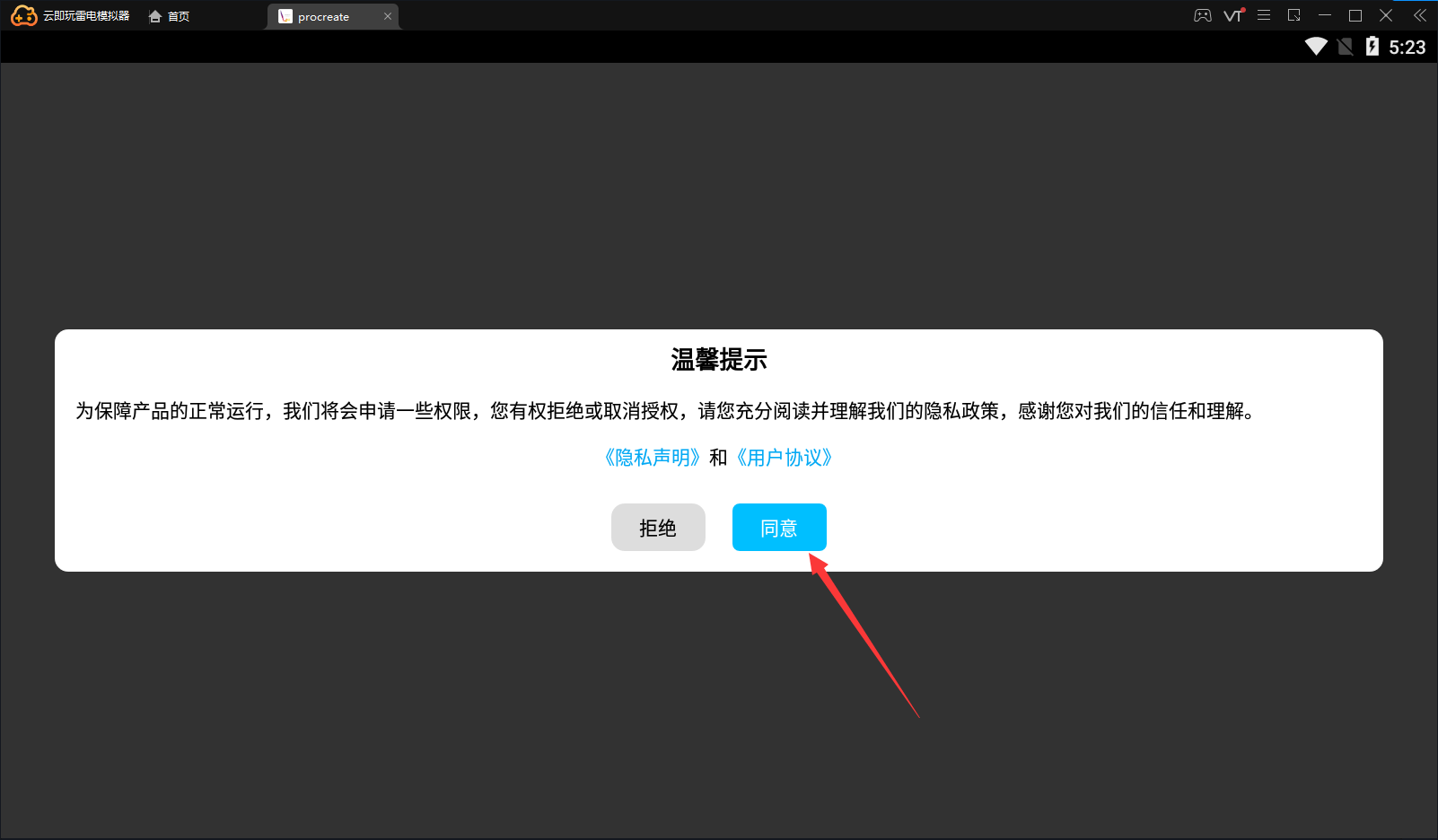Open the 《用户协议》 user agreement link

click(784, 458)
